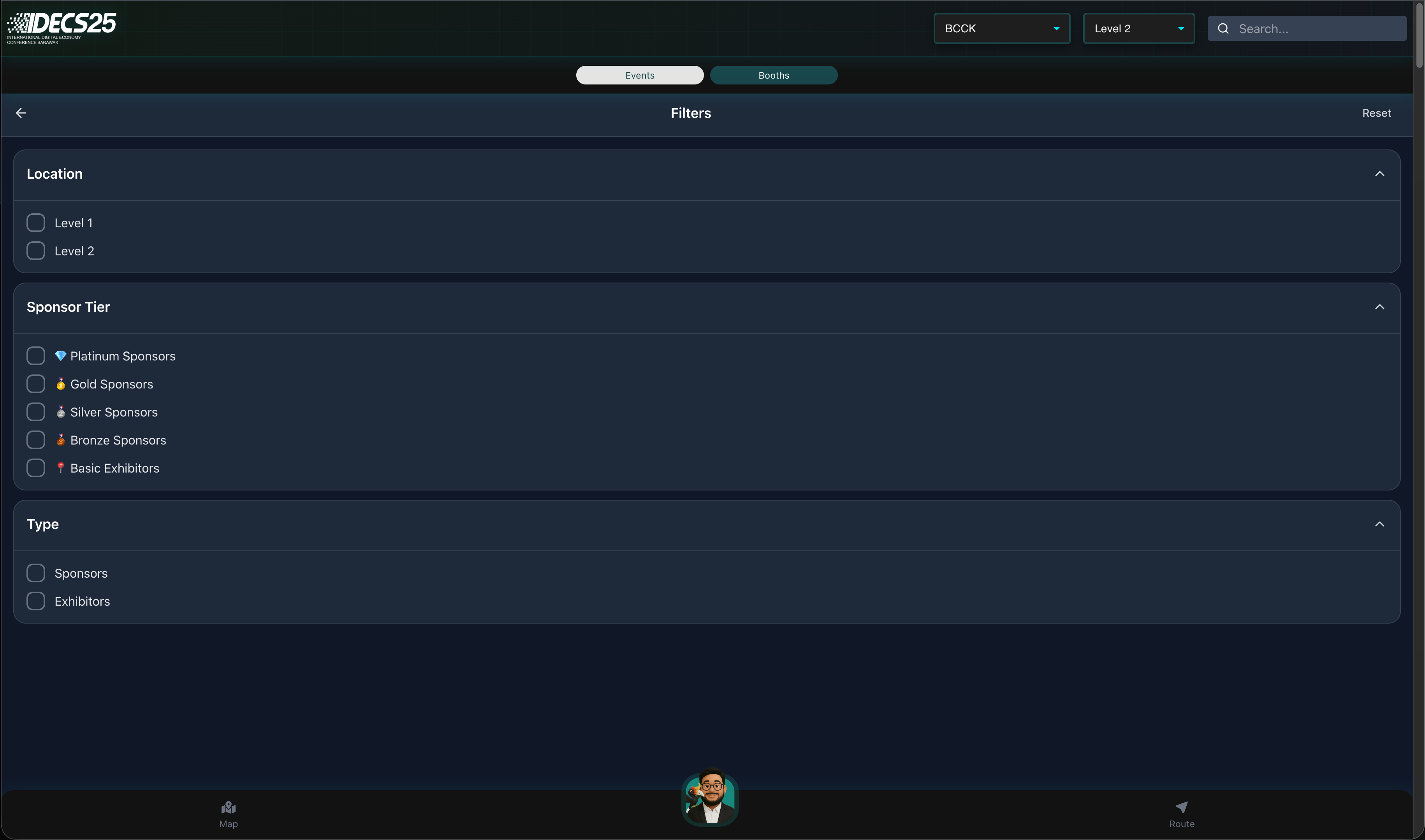1425x840 pixels.
Task: Click the Bronze Sponsors label text
Action: (x=118, y=440)
